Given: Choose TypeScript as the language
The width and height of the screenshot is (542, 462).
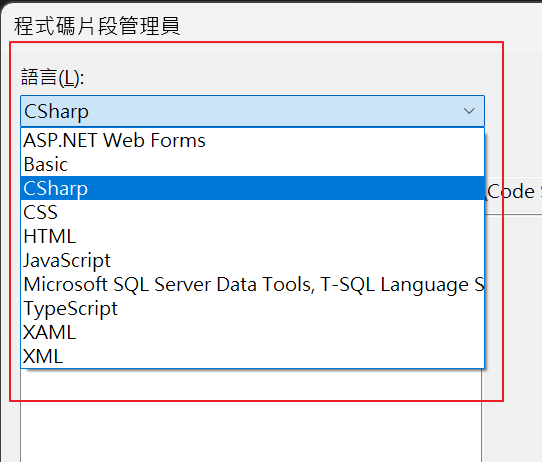Looking at the screenshot, I should tap(252, 308).
